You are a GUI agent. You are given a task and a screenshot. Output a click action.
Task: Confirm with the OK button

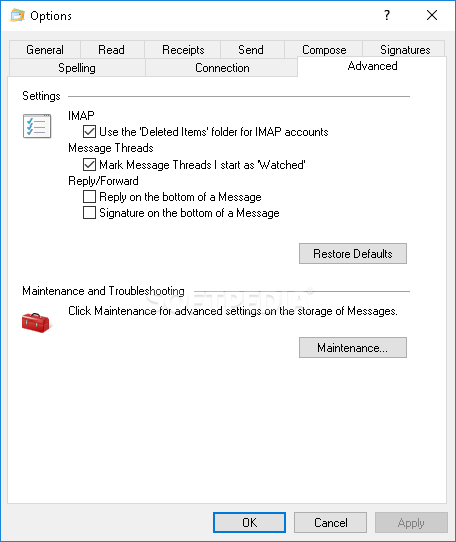click(249, 523)
